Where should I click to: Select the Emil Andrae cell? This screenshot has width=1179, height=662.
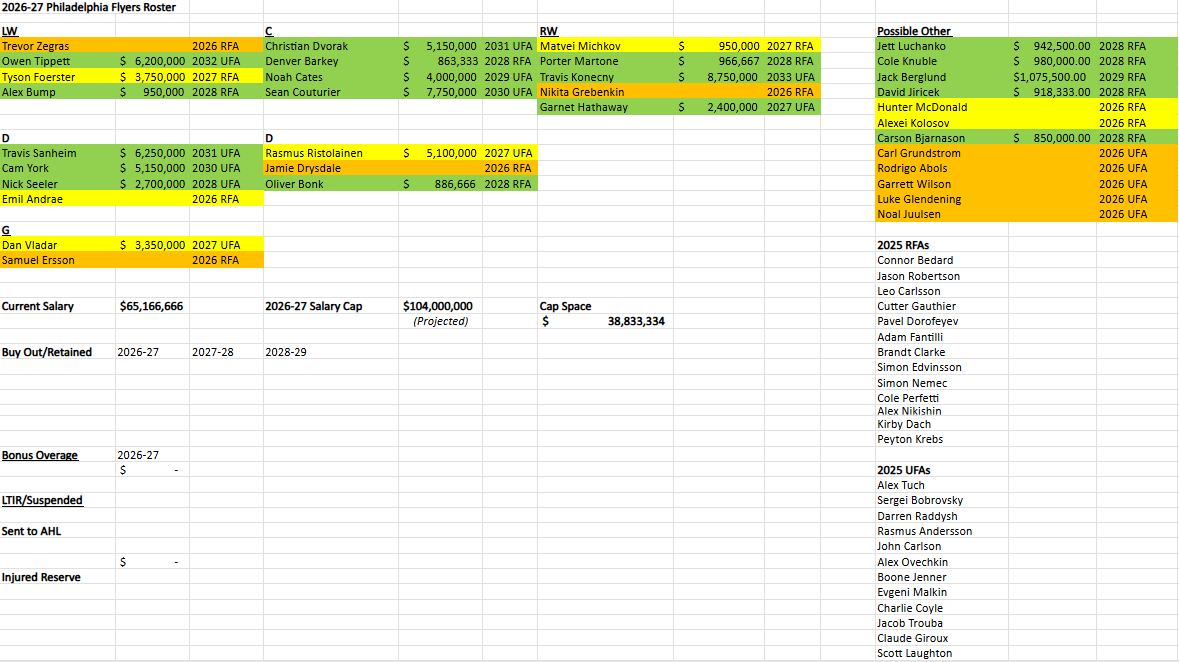pyautogui.click(x=58, y=199)
